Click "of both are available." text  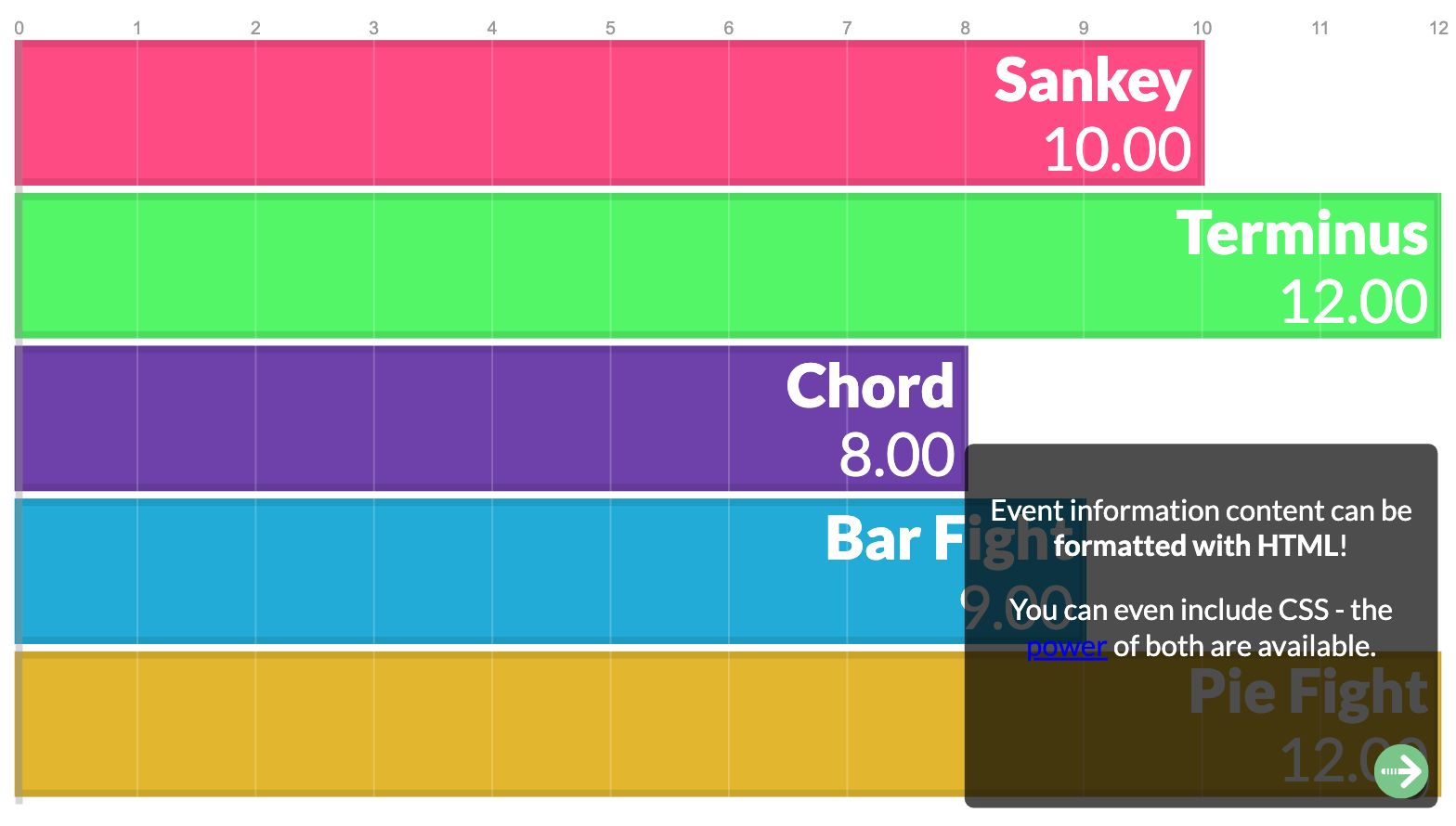click(x=1244, y=646)
